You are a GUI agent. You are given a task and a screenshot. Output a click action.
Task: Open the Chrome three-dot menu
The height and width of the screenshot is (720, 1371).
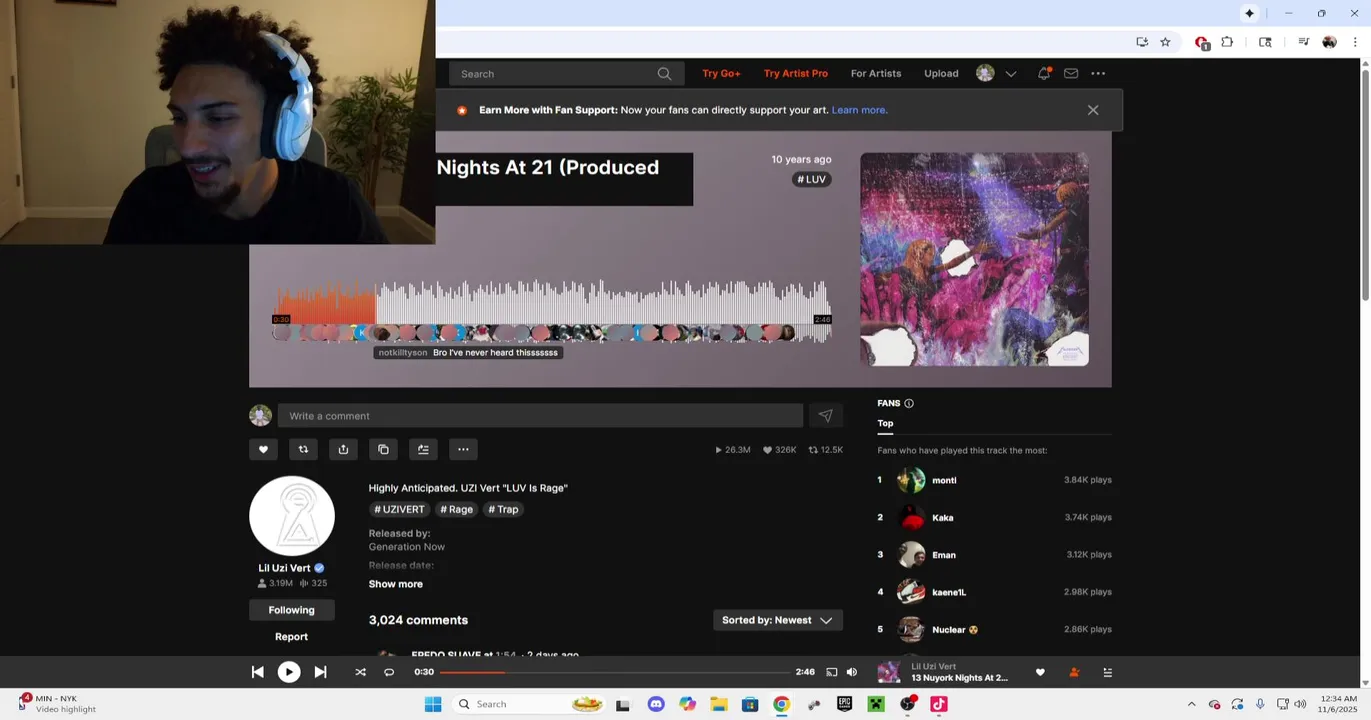click(1355, 42)
